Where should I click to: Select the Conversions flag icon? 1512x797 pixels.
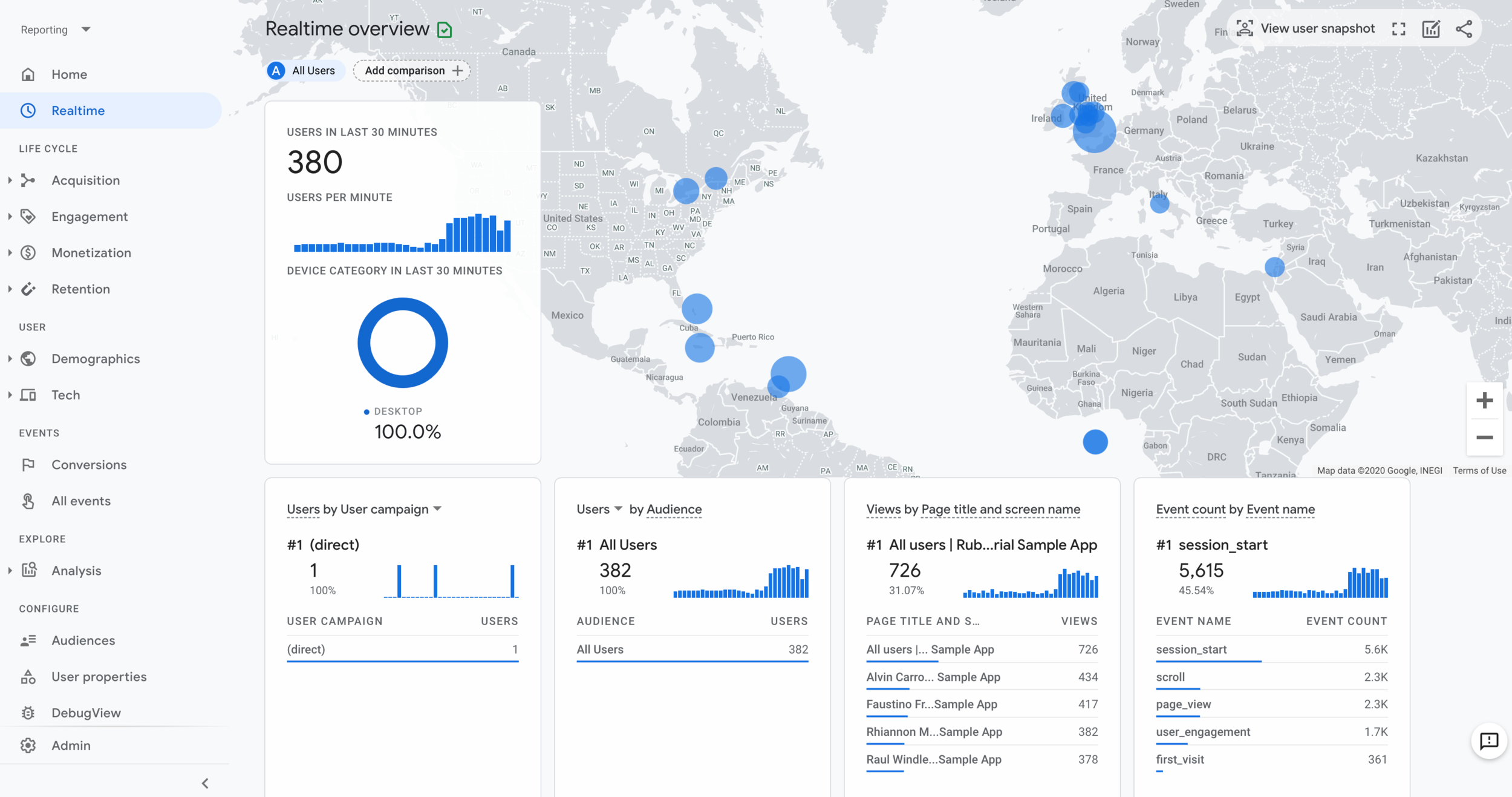coord(28,464)
